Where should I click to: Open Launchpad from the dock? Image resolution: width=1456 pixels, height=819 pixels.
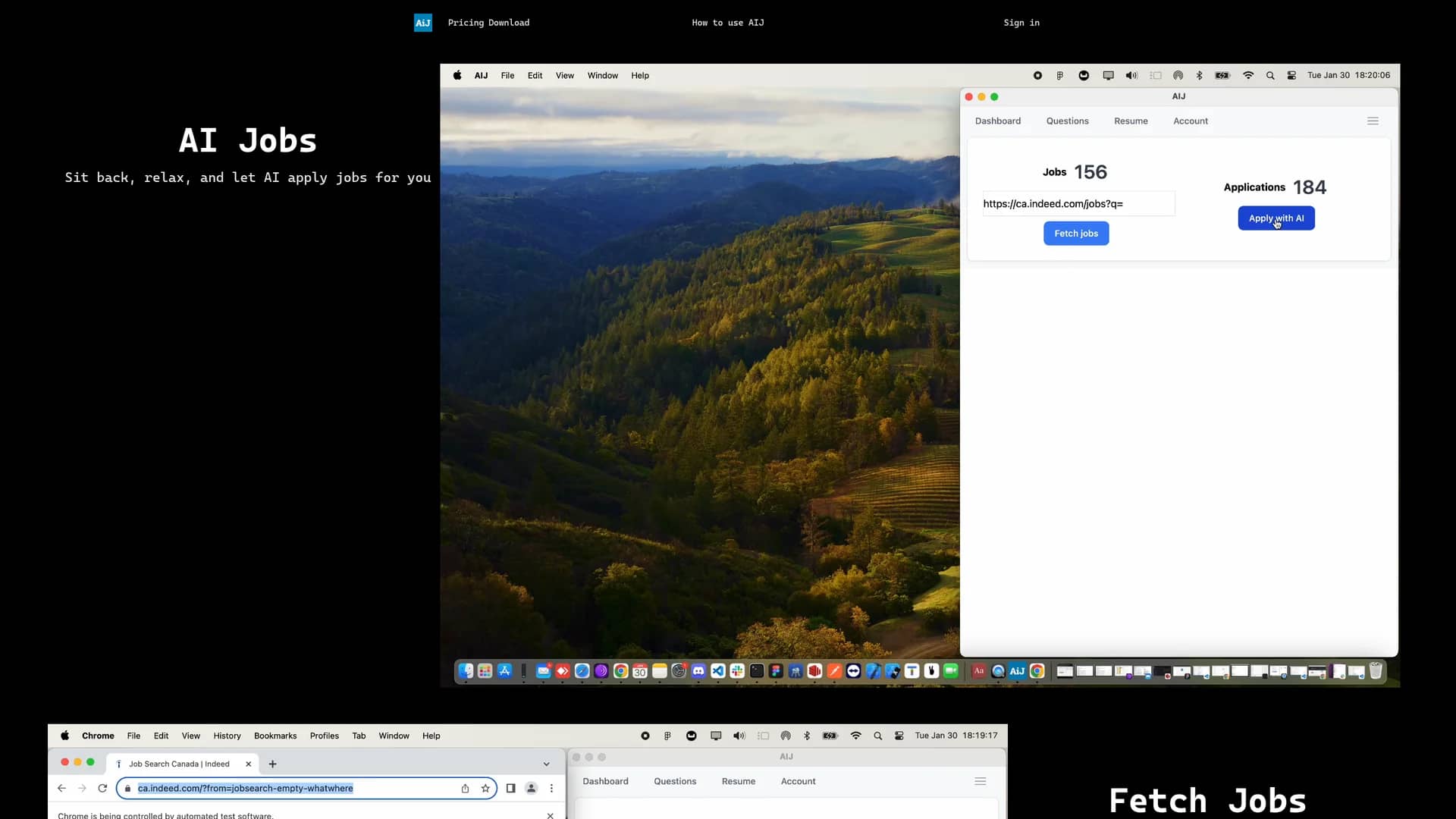[x=485, y=671]
